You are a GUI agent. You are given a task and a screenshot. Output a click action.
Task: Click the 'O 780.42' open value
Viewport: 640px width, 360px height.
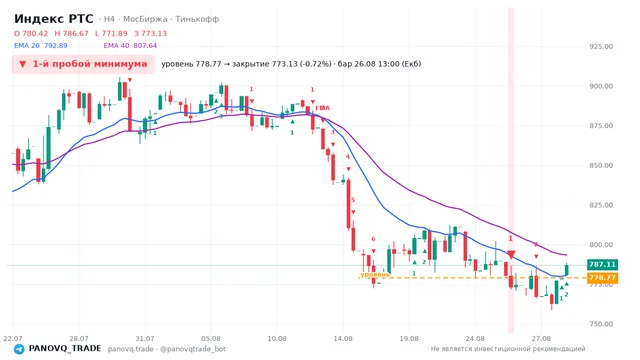[x=31, y=33]
